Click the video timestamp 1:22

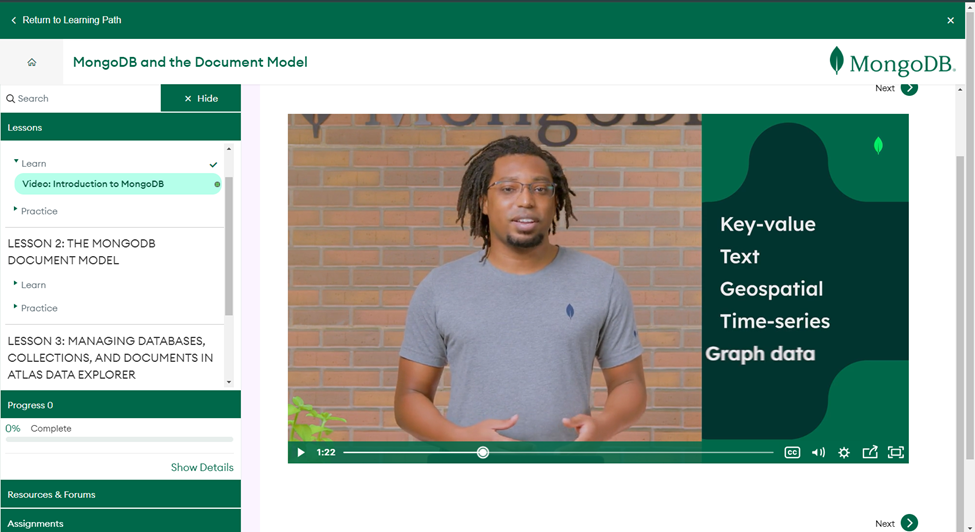(326, 452)
